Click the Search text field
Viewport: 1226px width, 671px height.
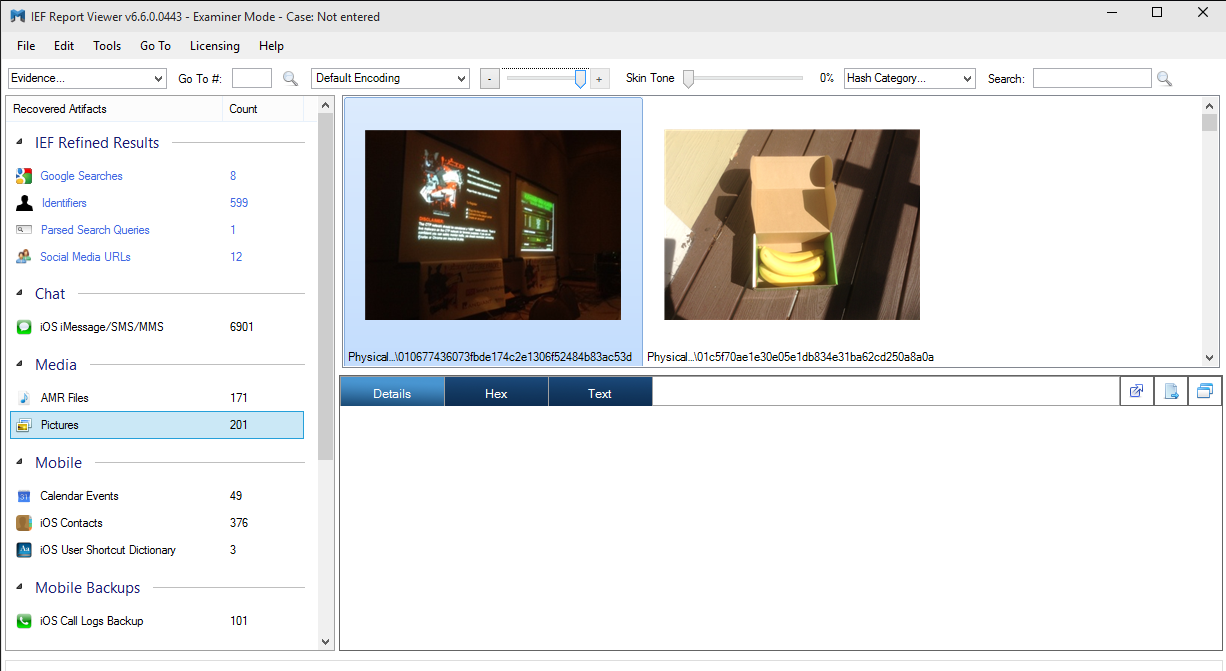pyautogui.click(x=1092, y=78)
